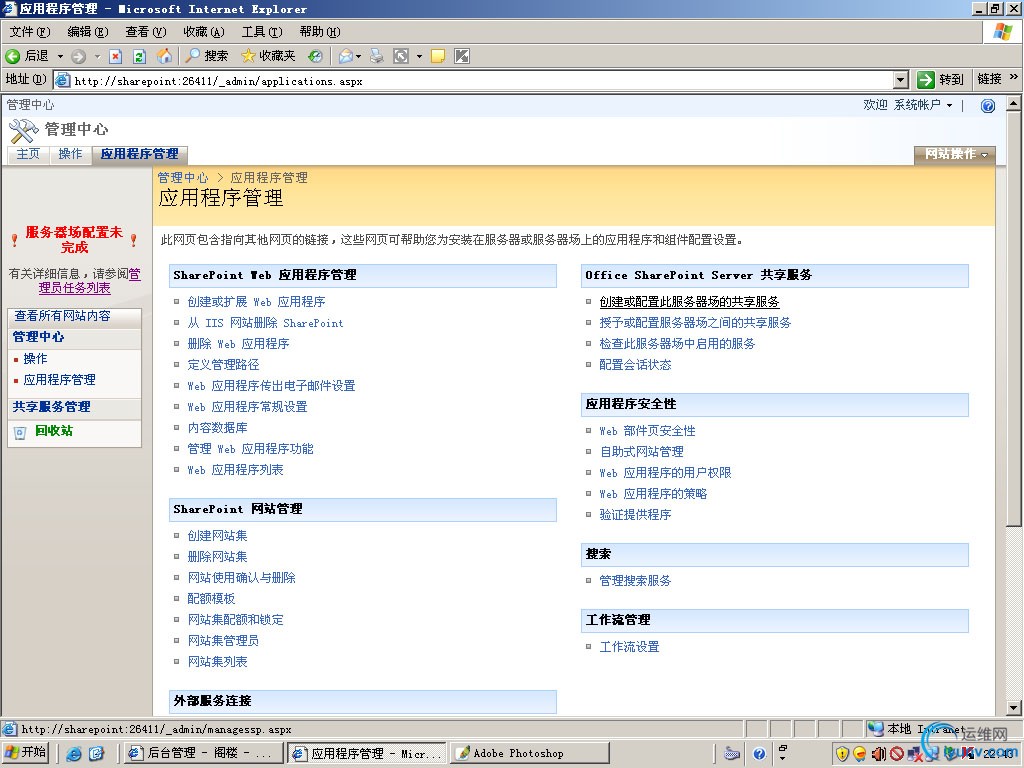1024x768 pixels.
Task: Switch to the 操作 tab
Action: [x=70, y=154]
